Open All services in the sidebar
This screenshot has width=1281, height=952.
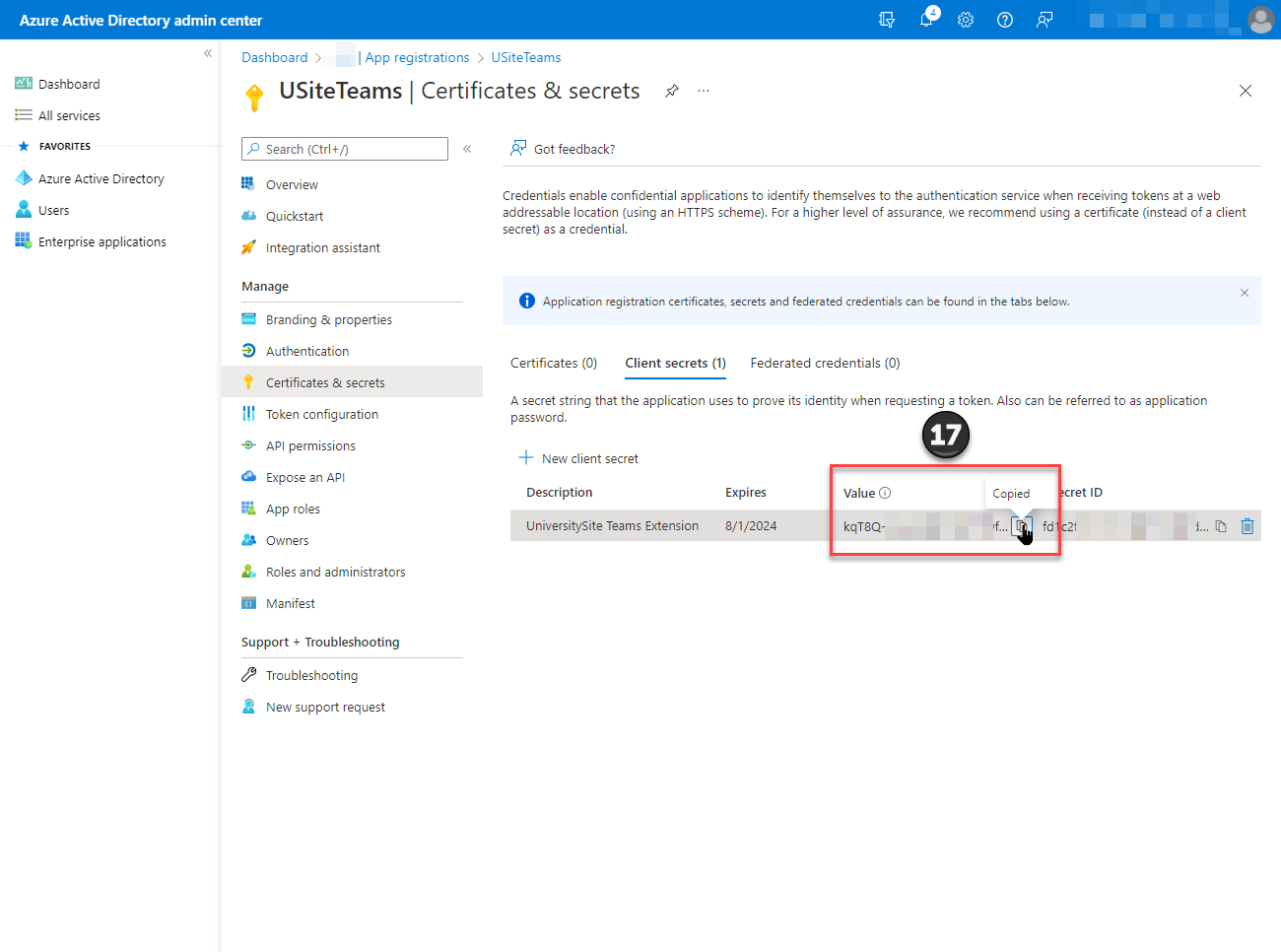pos(69,115)
